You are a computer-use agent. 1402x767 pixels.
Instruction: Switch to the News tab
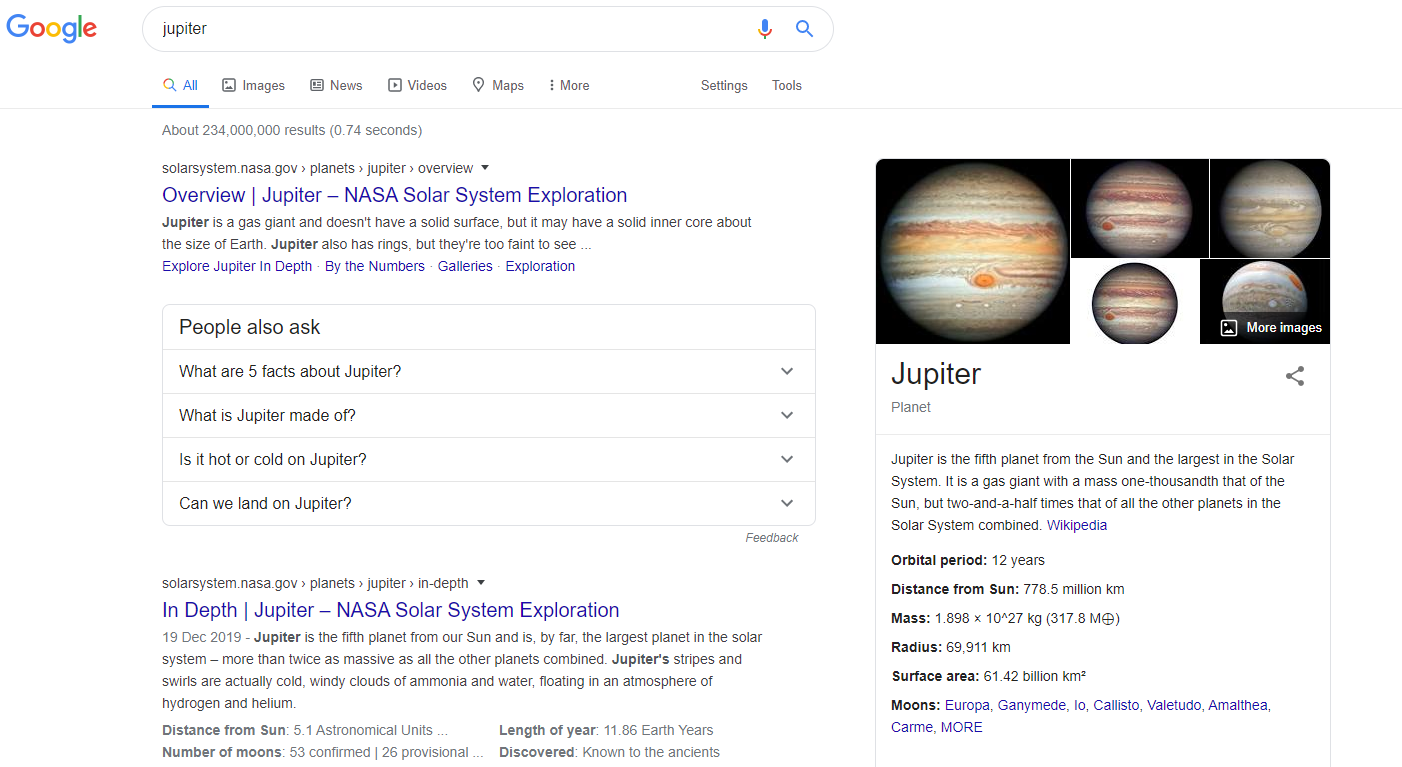(x=336, y=86)
